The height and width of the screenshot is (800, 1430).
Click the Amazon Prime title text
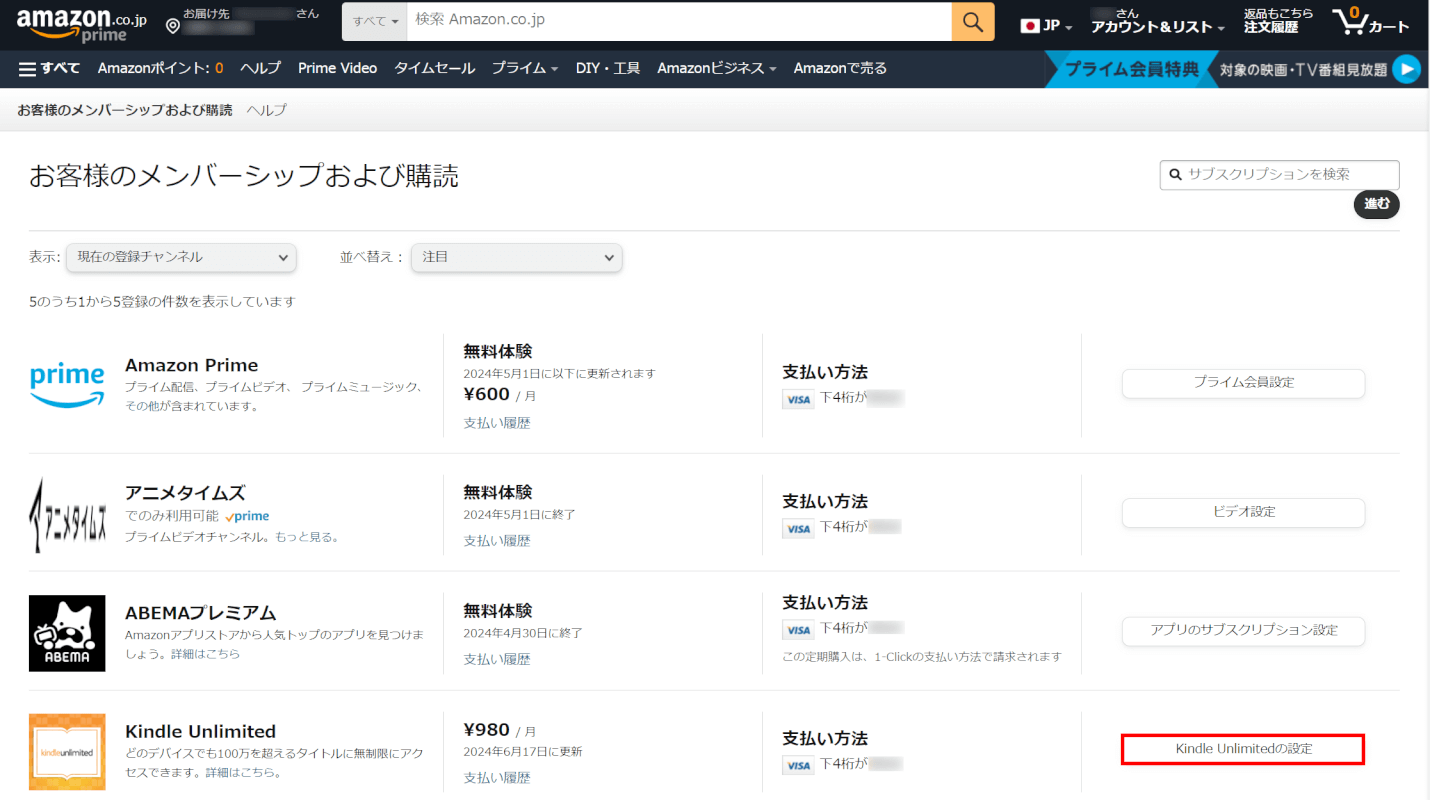tap(192, 365)
